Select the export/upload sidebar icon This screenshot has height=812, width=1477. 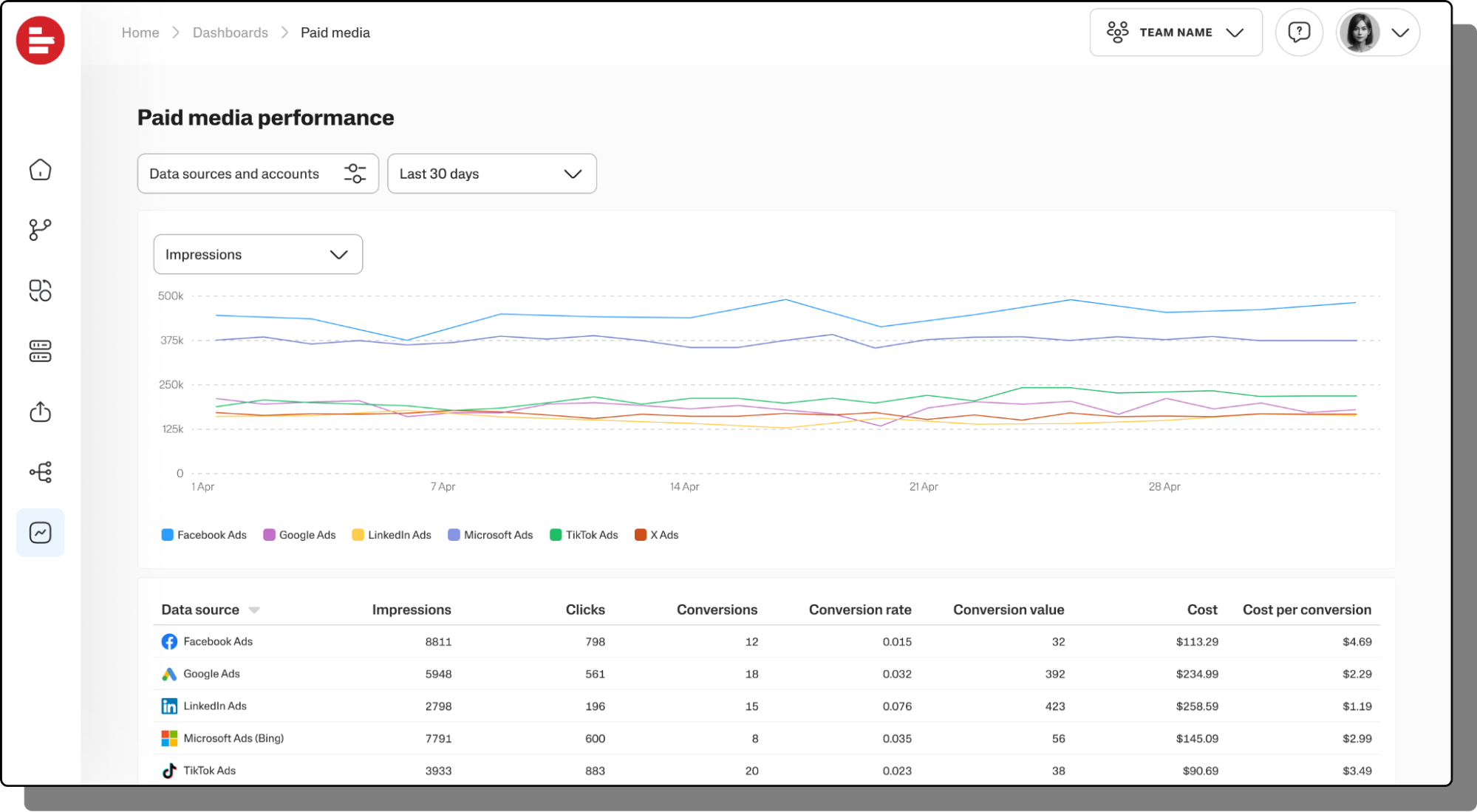click(x=41, y=412)
